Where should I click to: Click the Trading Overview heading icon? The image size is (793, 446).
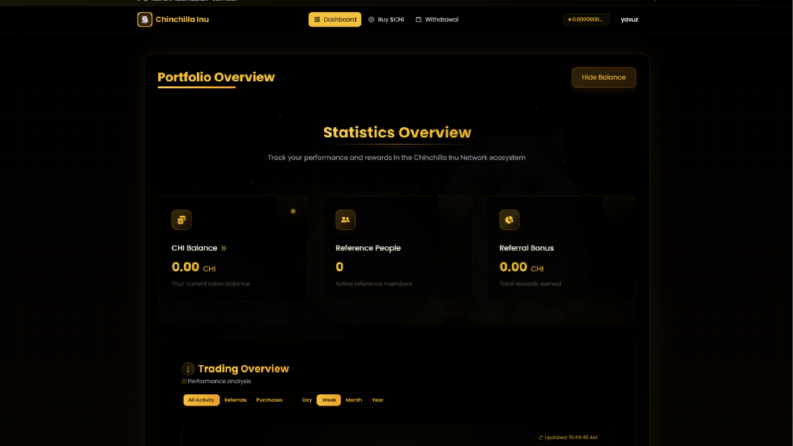[x=188, y=369]
